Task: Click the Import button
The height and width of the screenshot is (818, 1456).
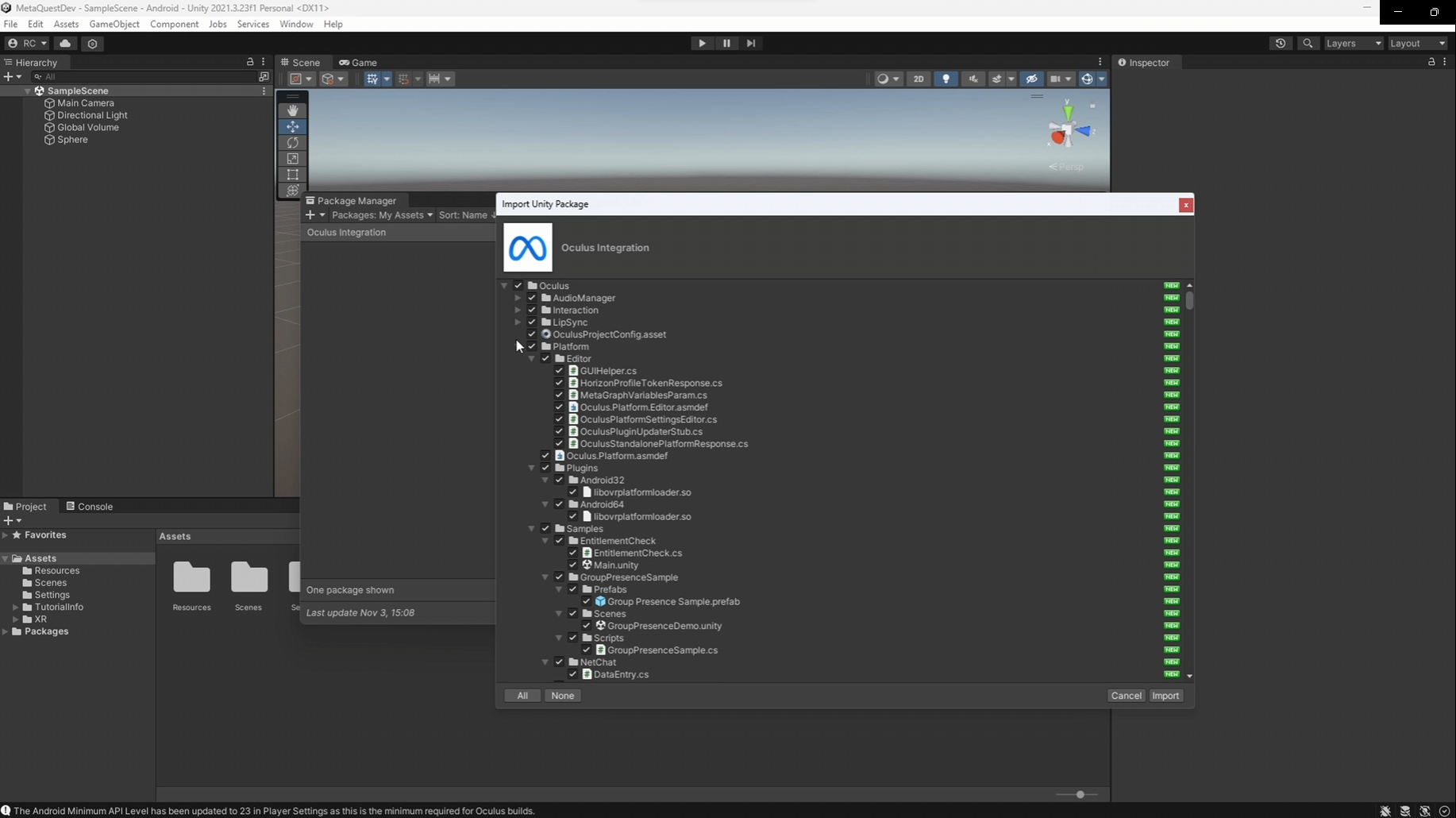Action: coord(1165,696)
